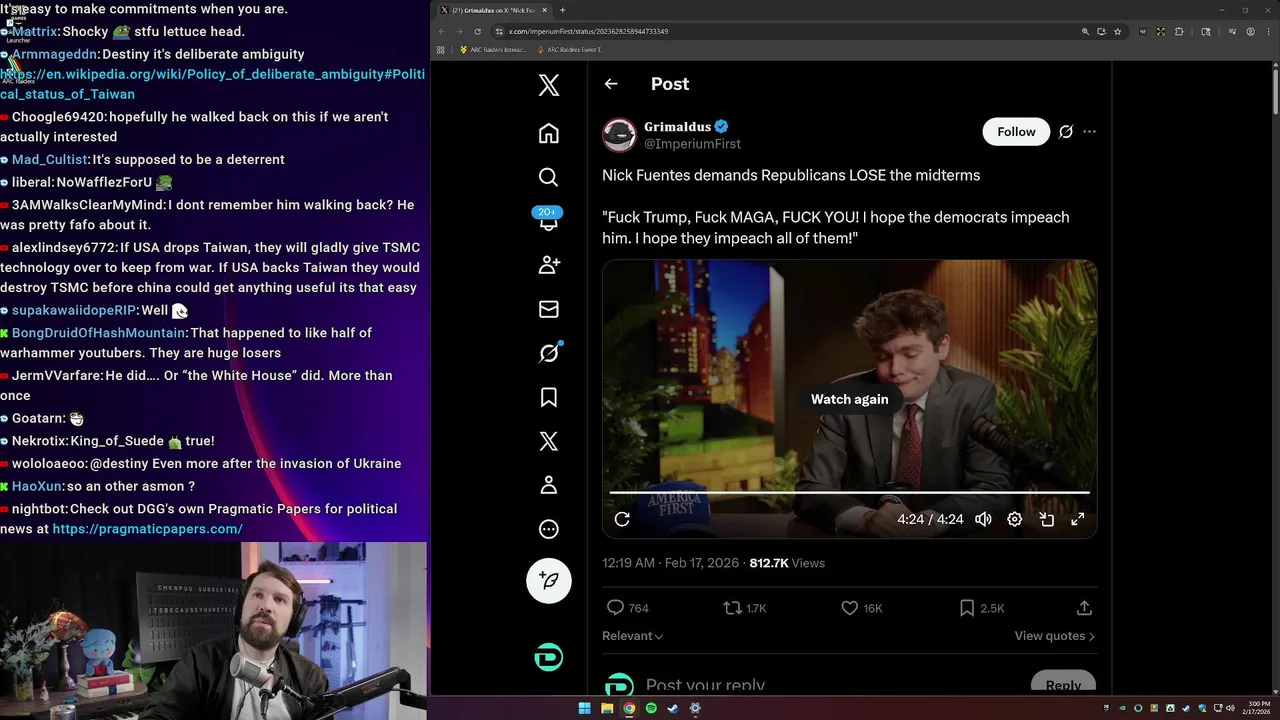The height and width of the screenshot is (720, 1280).
Task: Click the browser back arrow
Action: [x=443, y=32]
